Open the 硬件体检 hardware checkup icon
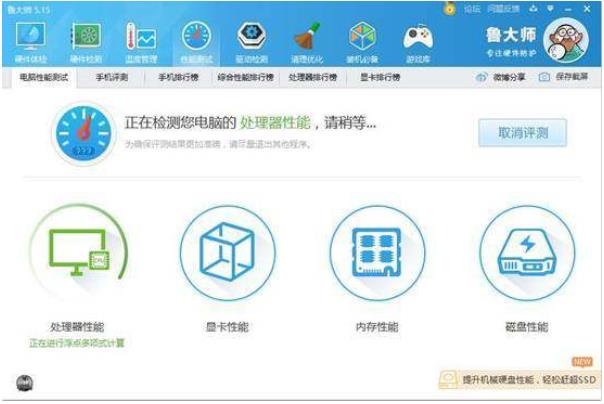This screenshot has height=404, width=604. click(31, 37)
